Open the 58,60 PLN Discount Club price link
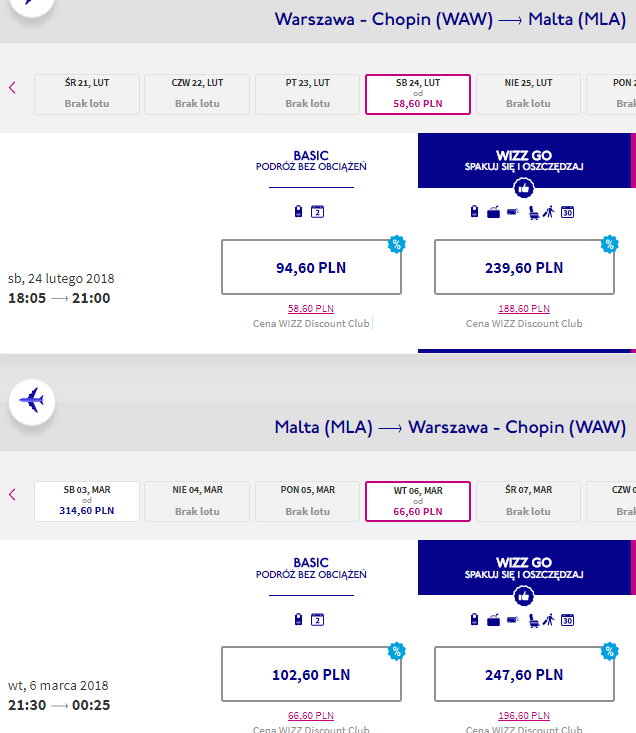The image size is (636, 733). click(311, 309)
